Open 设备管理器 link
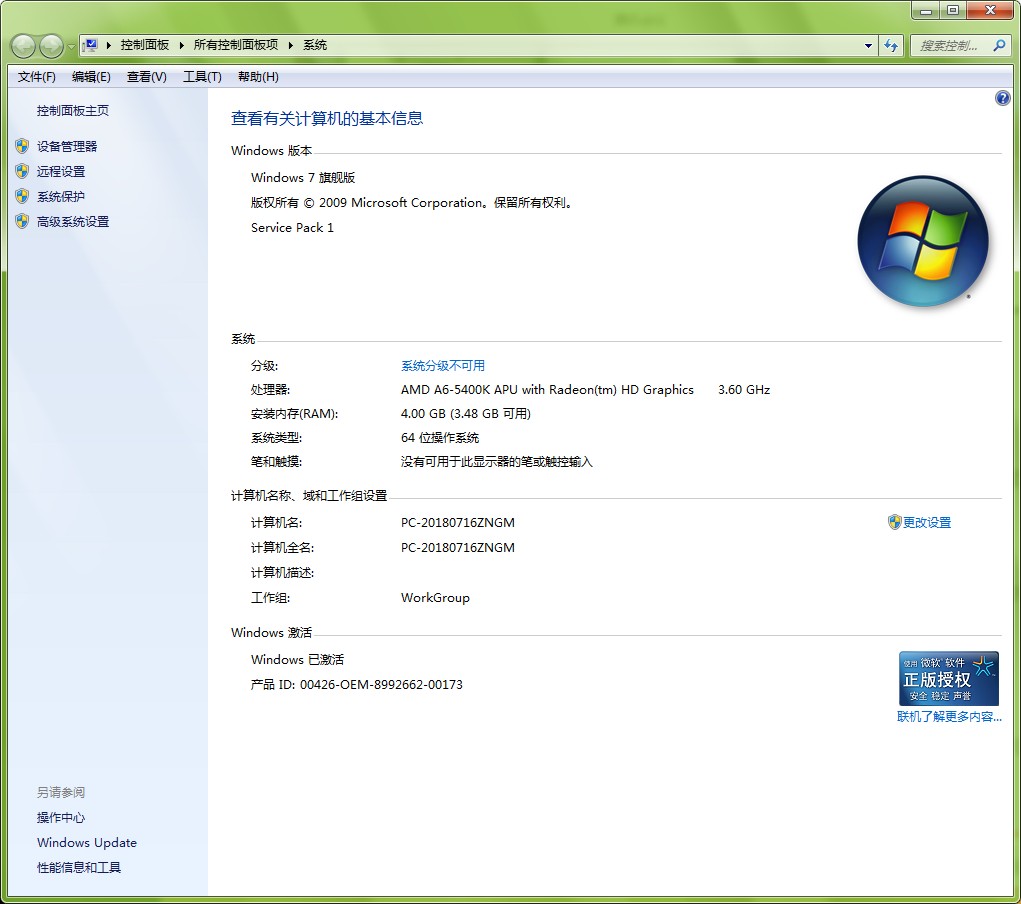The image size is (1021, 904). 66,147
